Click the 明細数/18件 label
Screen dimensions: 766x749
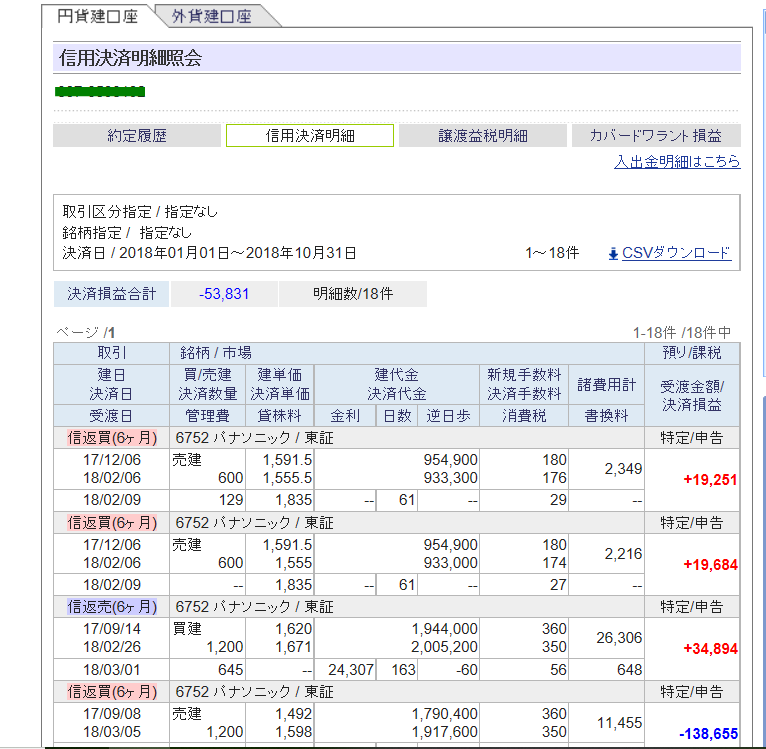tap(353, 294)
